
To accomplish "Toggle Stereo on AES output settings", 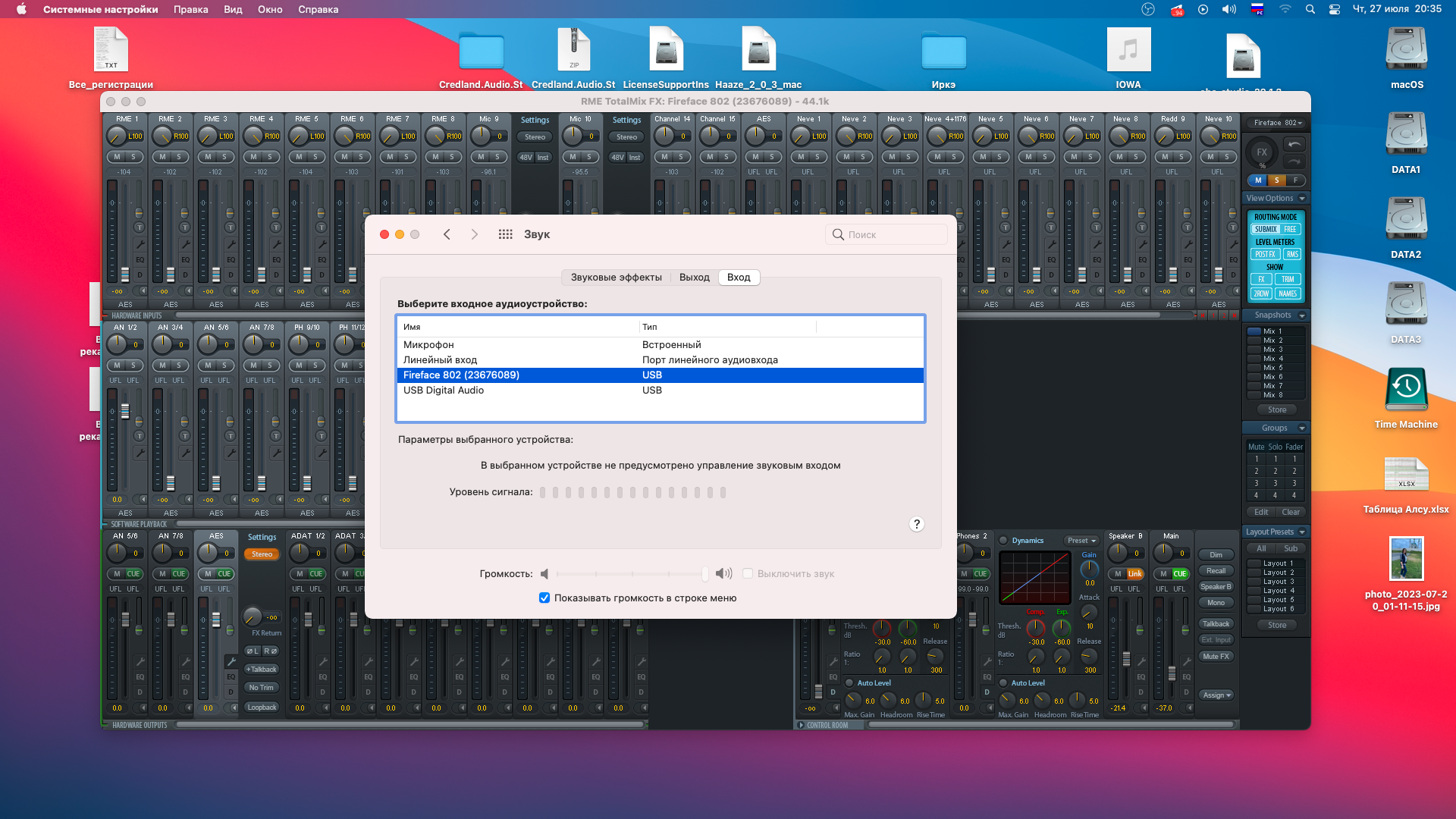I will tap(262, 554).
